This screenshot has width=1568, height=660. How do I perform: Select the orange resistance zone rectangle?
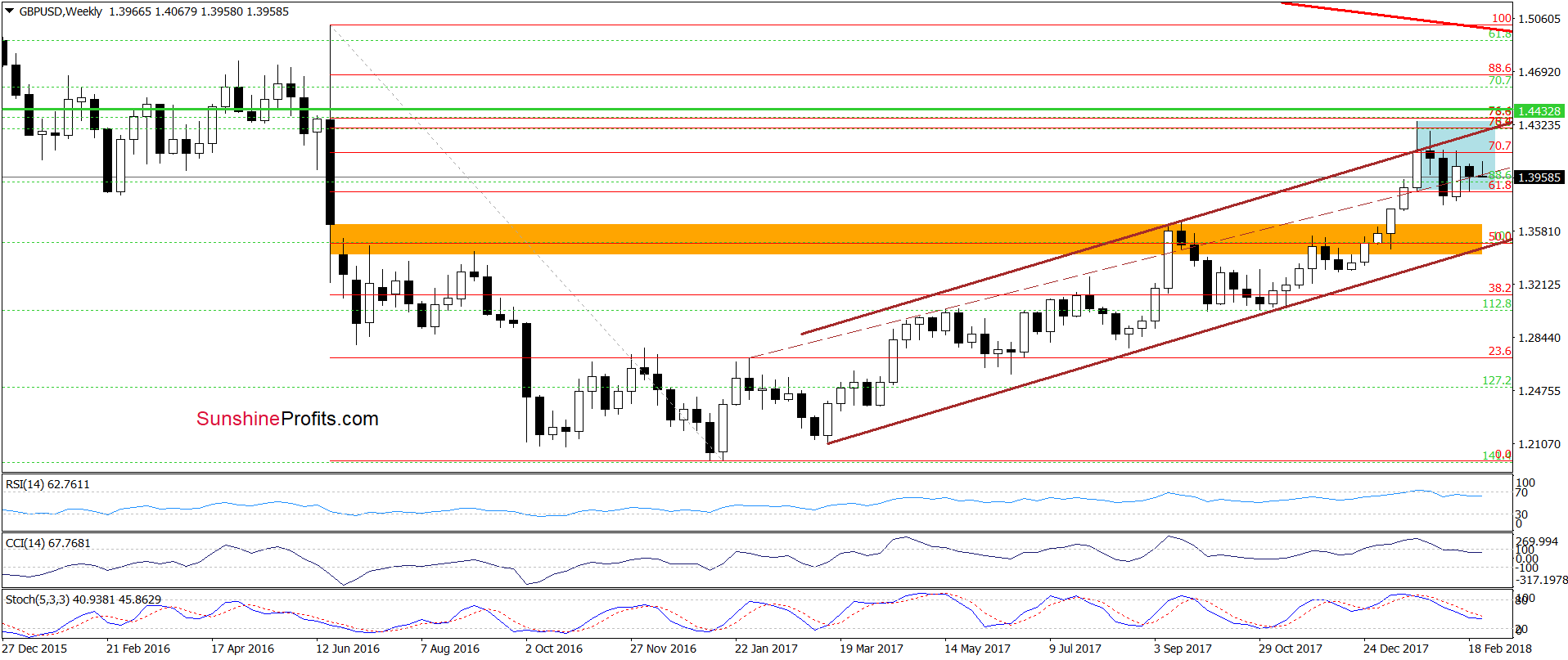(x=905, y=239)
